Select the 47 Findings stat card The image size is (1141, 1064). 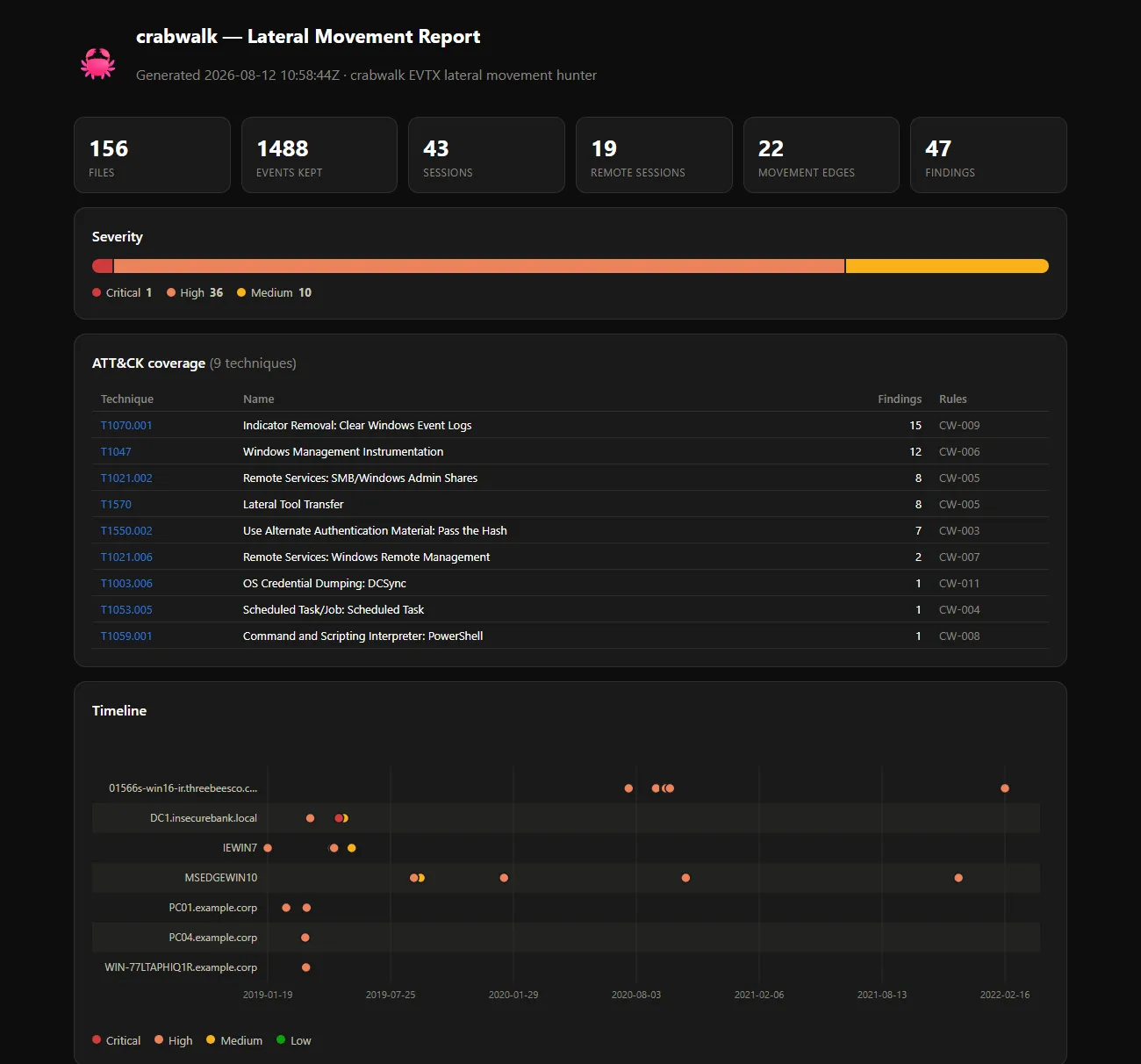click(988, 155)
